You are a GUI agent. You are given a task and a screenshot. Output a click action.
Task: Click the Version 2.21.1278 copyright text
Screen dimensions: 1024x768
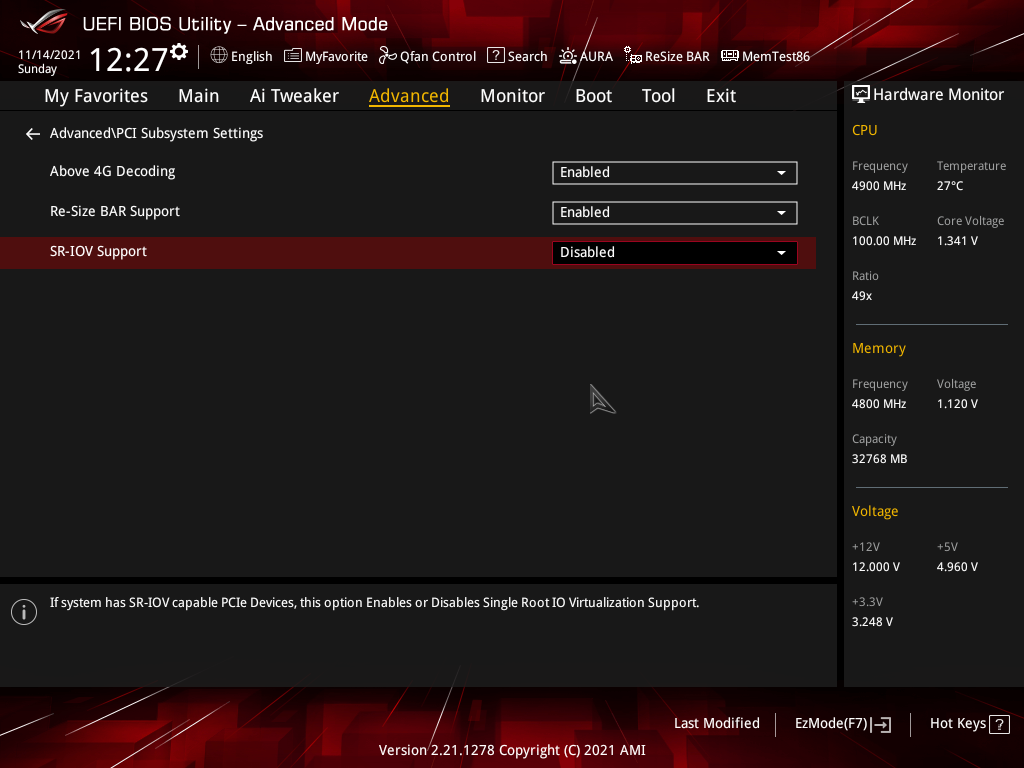tap(512, 750)
